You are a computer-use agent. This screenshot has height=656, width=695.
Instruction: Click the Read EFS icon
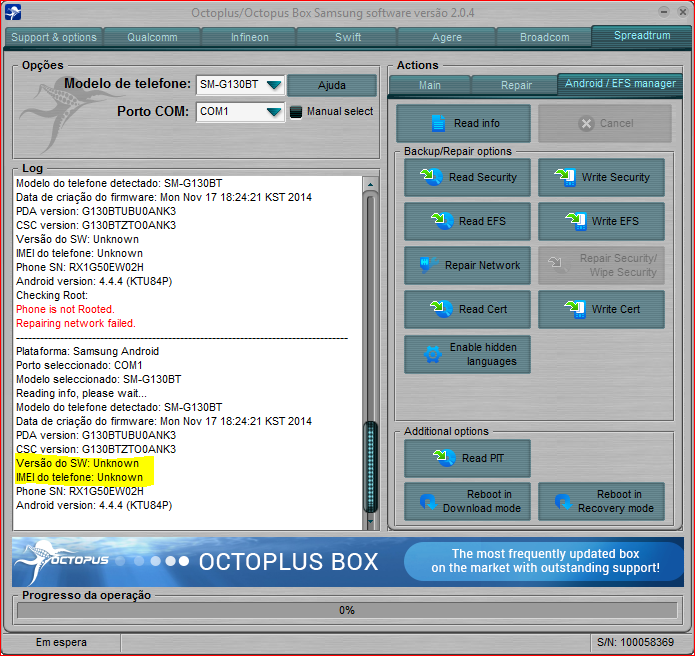(442, 221)
